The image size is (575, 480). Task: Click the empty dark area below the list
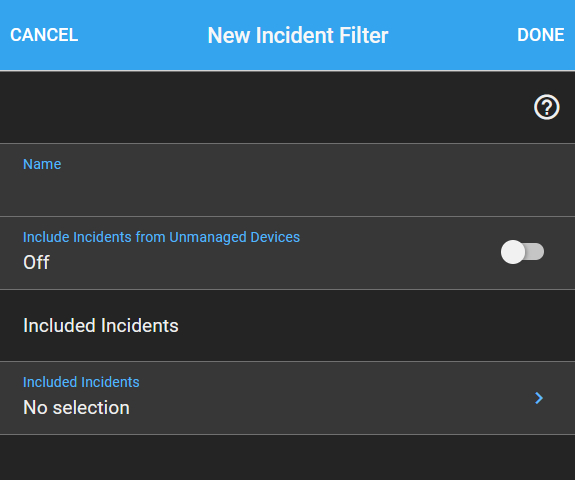[288, 458]
